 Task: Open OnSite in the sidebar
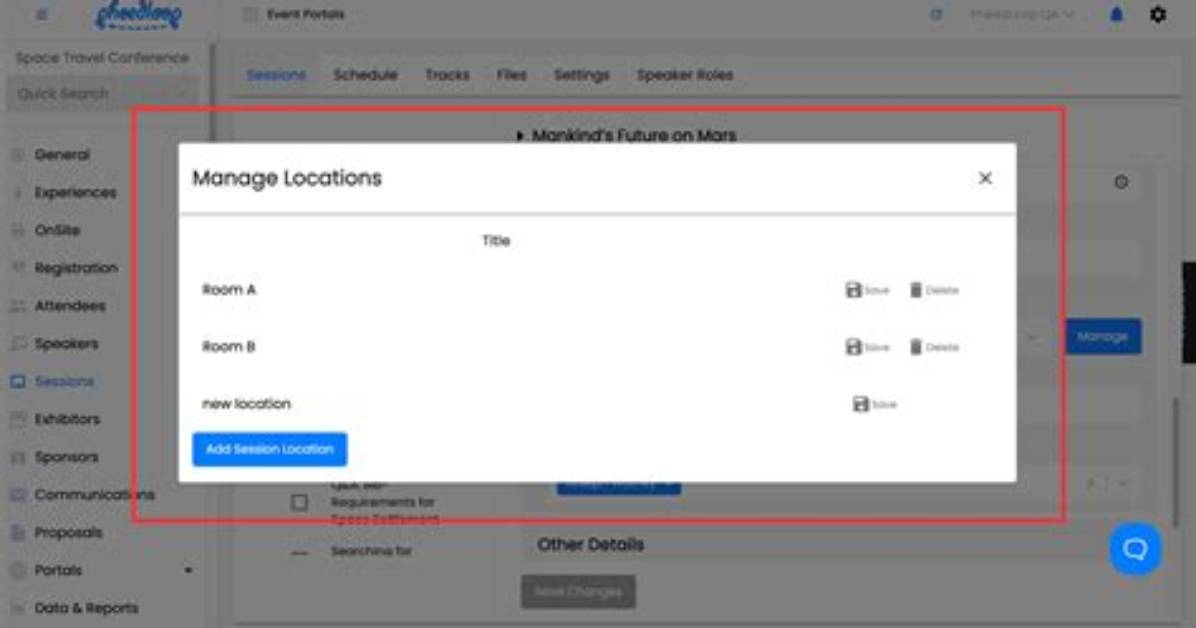[57, 230]
